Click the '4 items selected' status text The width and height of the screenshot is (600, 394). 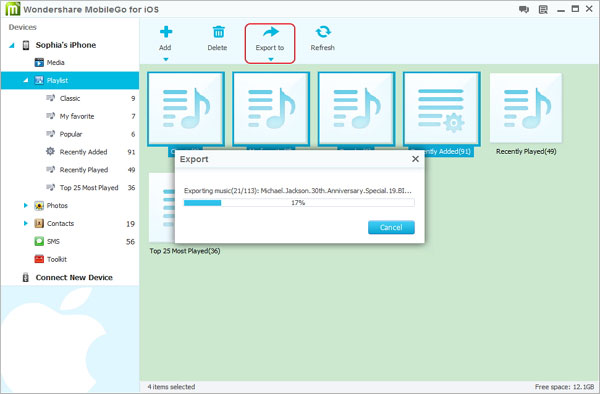(171, 387)
